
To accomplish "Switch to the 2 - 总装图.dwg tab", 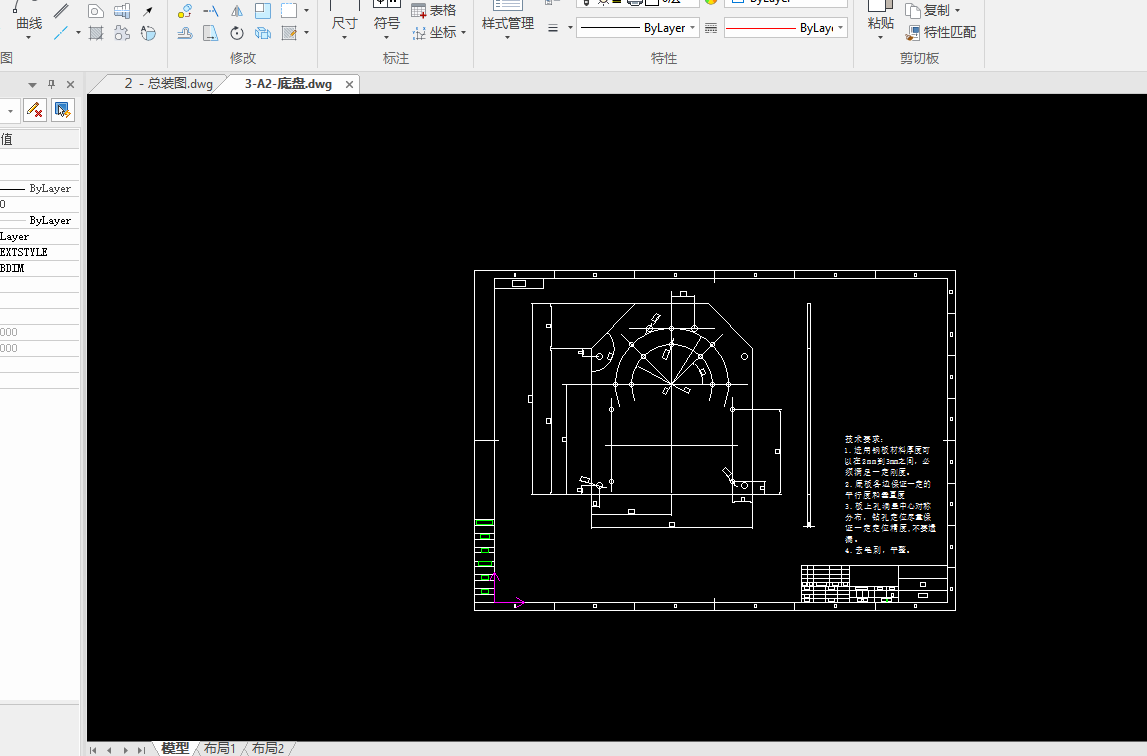I will coord(168,83).
